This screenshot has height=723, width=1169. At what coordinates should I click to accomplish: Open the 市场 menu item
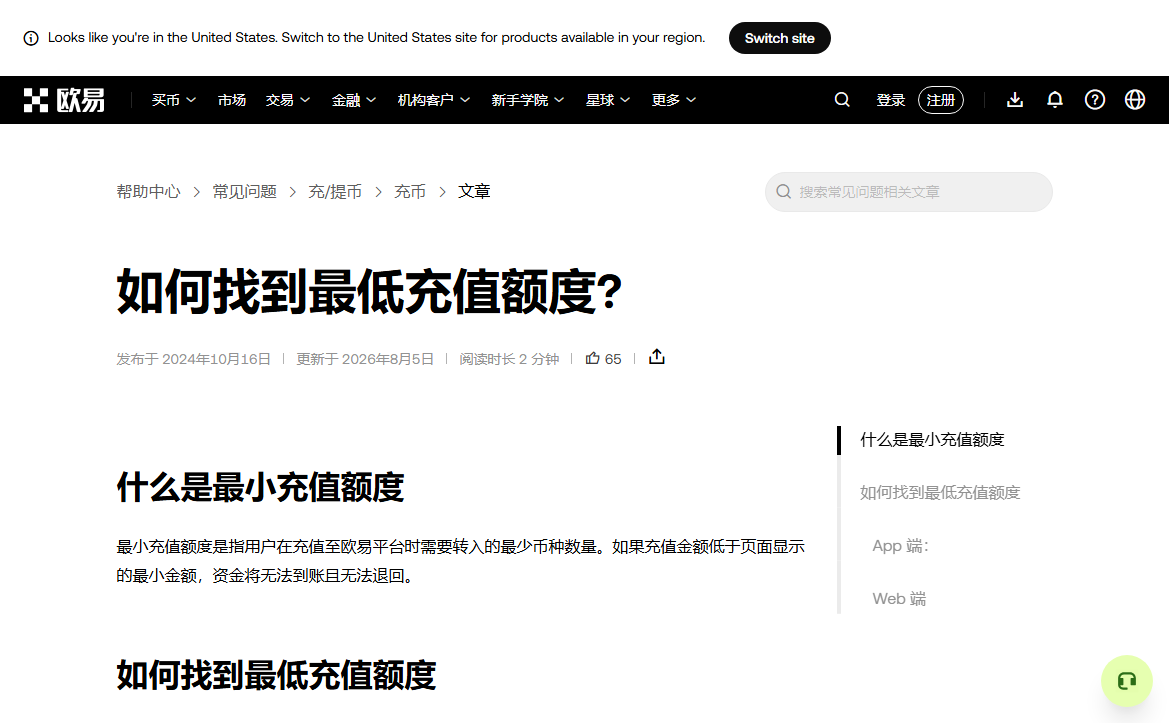point(232,100)
